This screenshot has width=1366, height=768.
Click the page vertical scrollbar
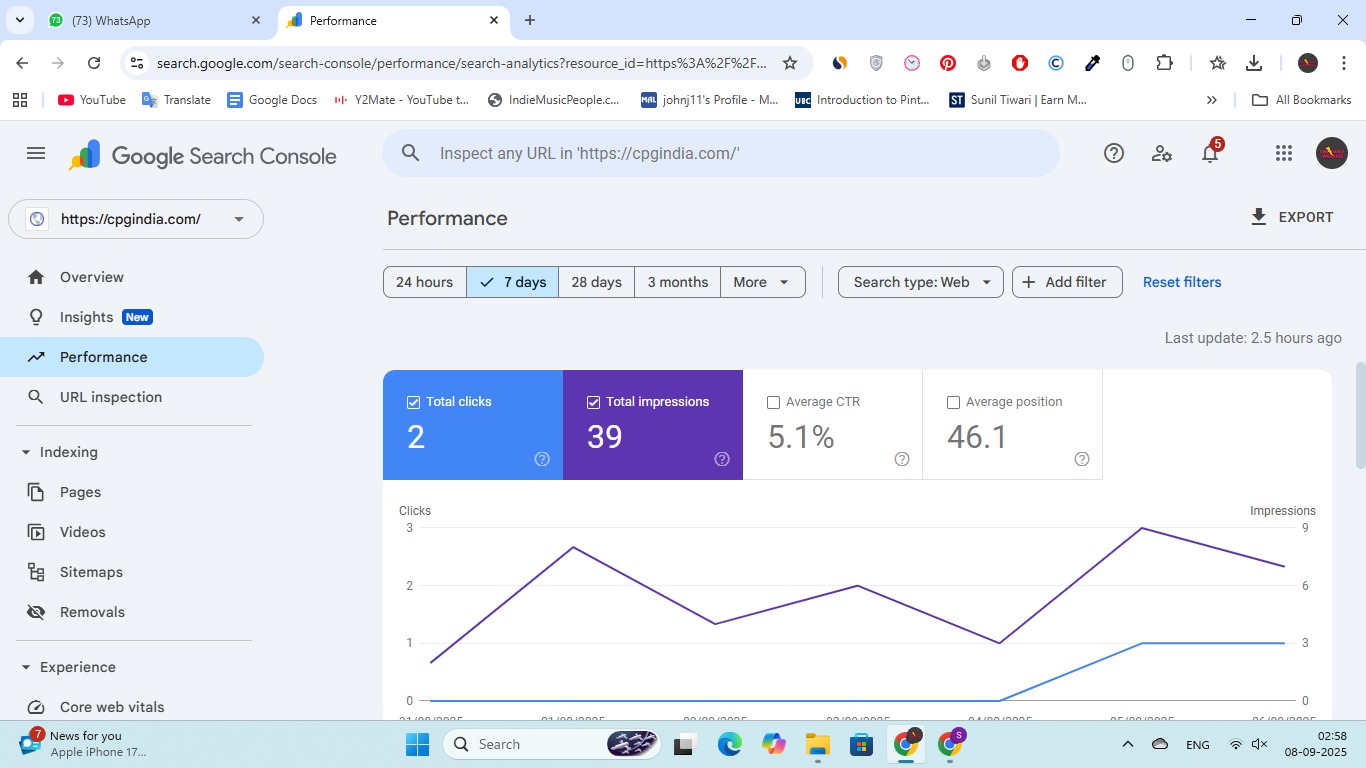point(1360,415)
